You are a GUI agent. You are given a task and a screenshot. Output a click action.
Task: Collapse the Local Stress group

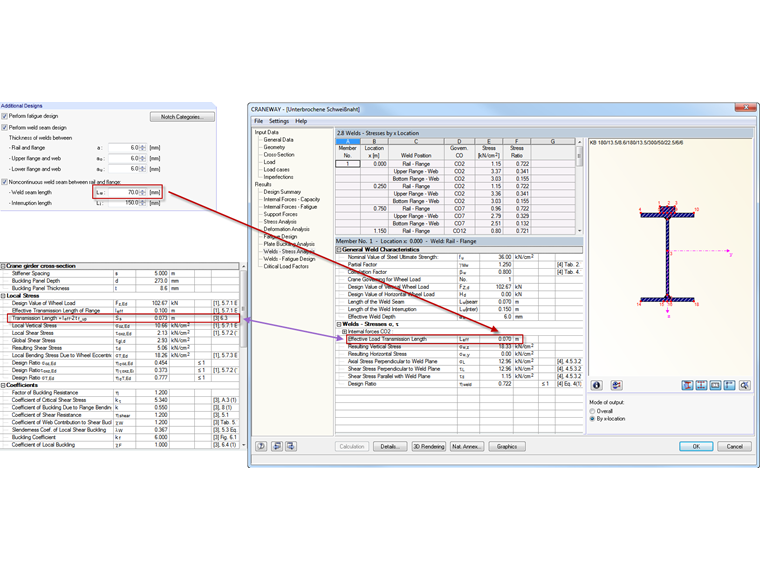[3, 296]
